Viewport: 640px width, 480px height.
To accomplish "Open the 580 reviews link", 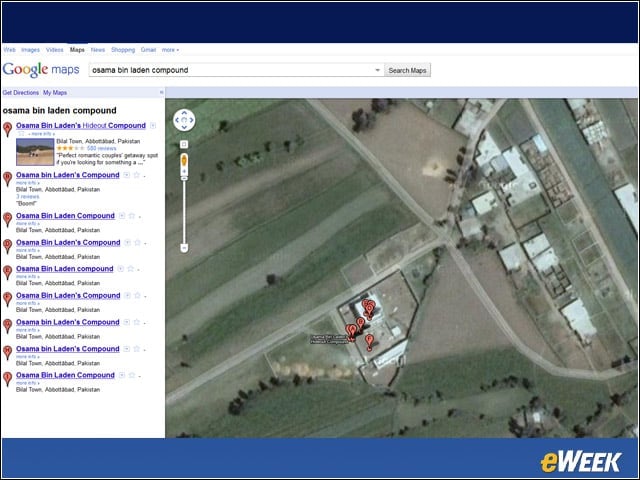I will click(102, 148).
